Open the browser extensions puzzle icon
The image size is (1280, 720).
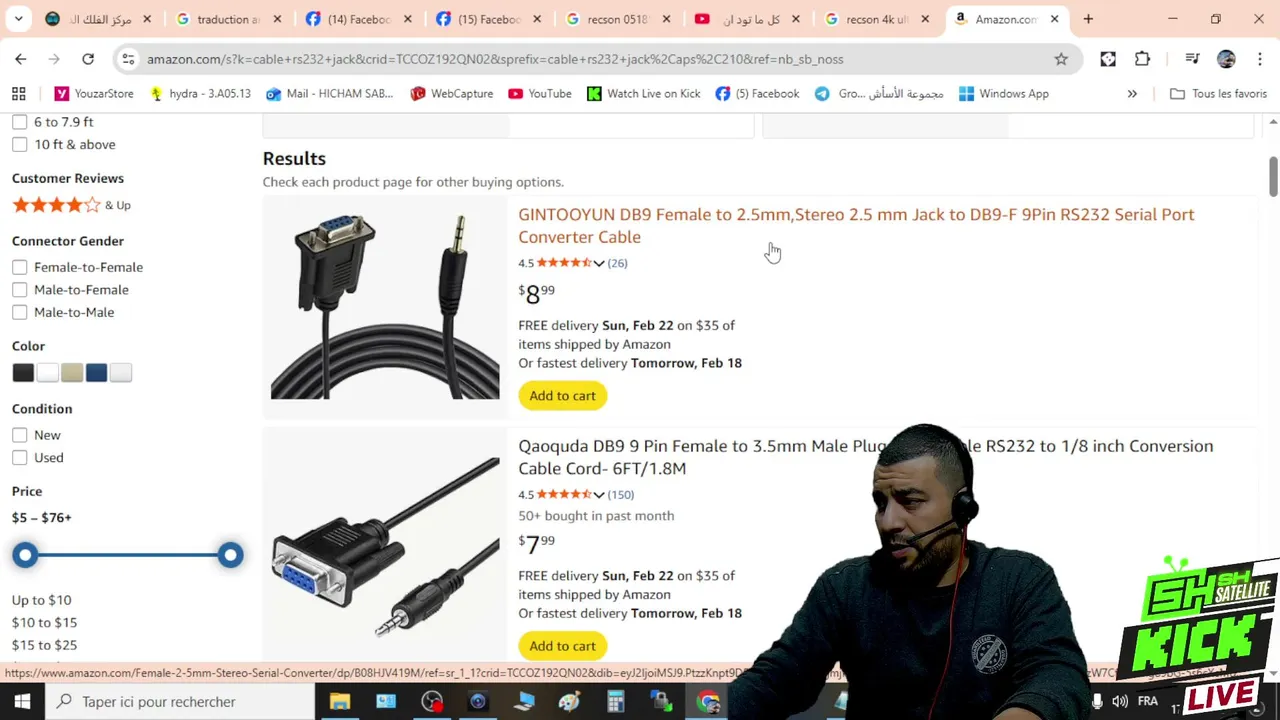[x=1142, y=59]
